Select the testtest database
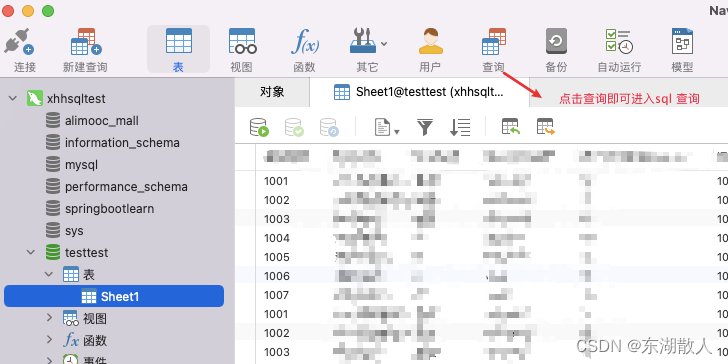 tap(86, 253)
